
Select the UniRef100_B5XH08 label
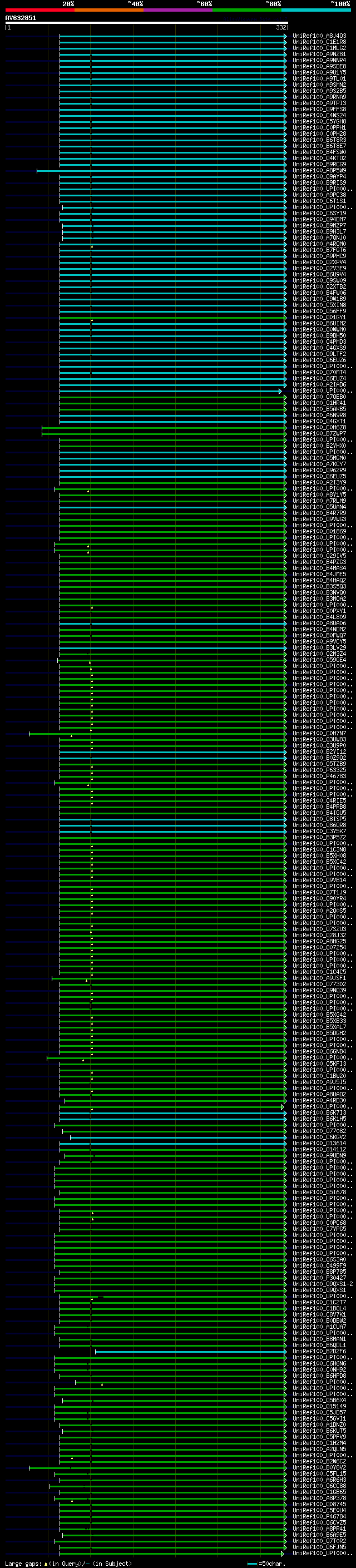319,857
